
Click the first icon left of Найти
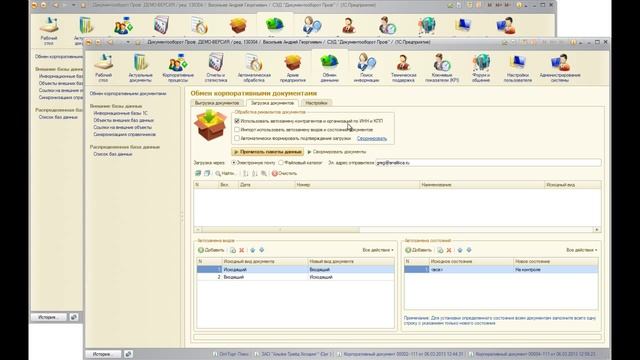pos(198,173)
